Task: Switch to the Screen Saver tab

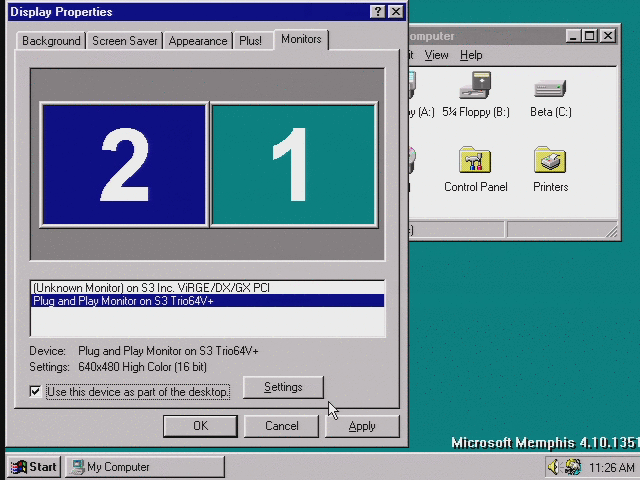Action: tap(124, 41)
